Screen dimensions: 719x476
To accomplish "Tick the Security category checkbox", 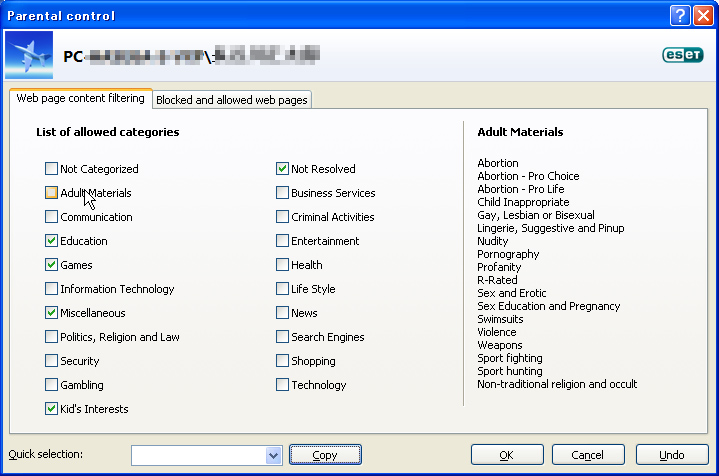I will coord(51,360).
